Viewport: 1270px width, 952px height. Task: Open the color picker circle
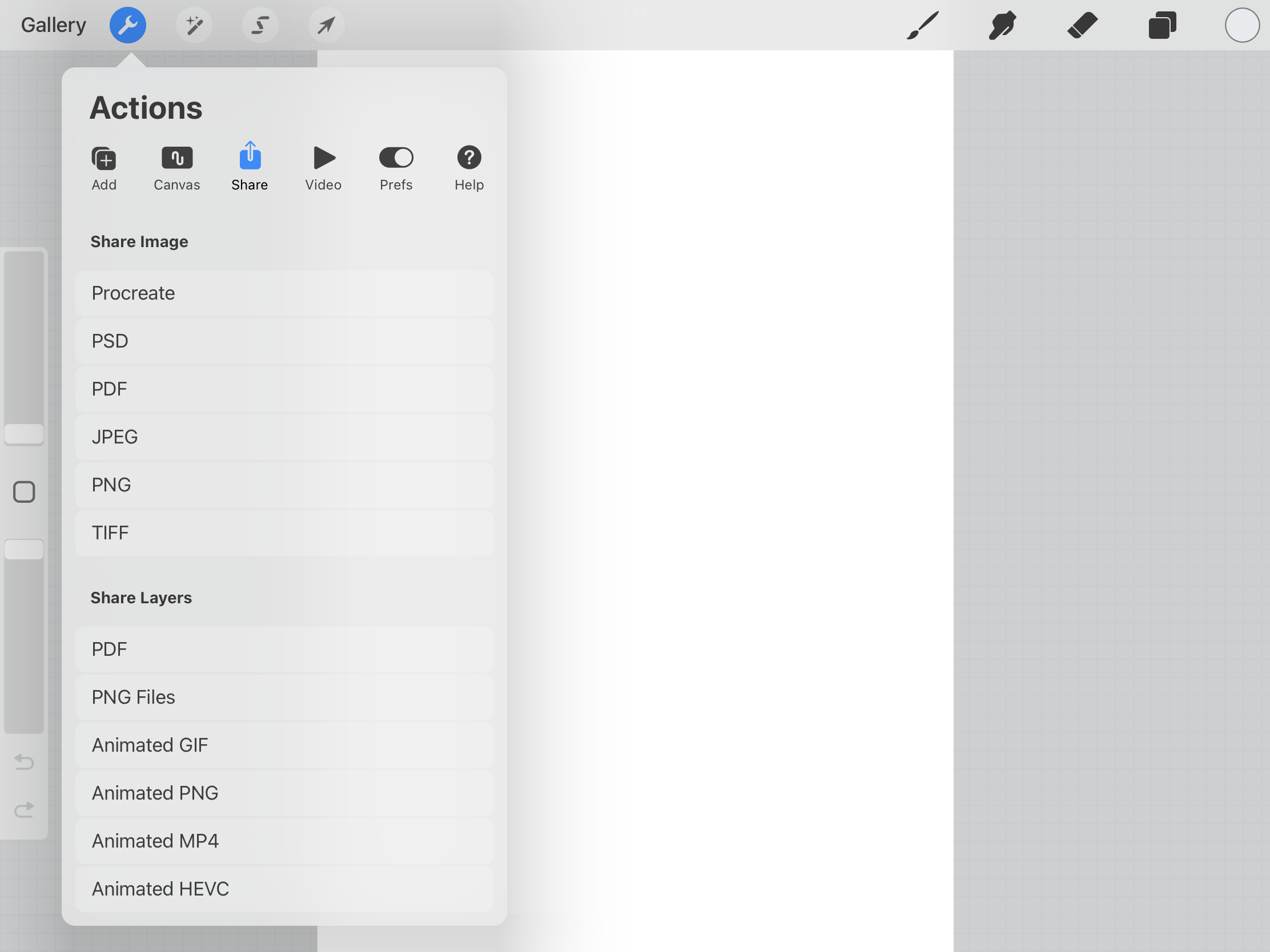point(1243,25)
